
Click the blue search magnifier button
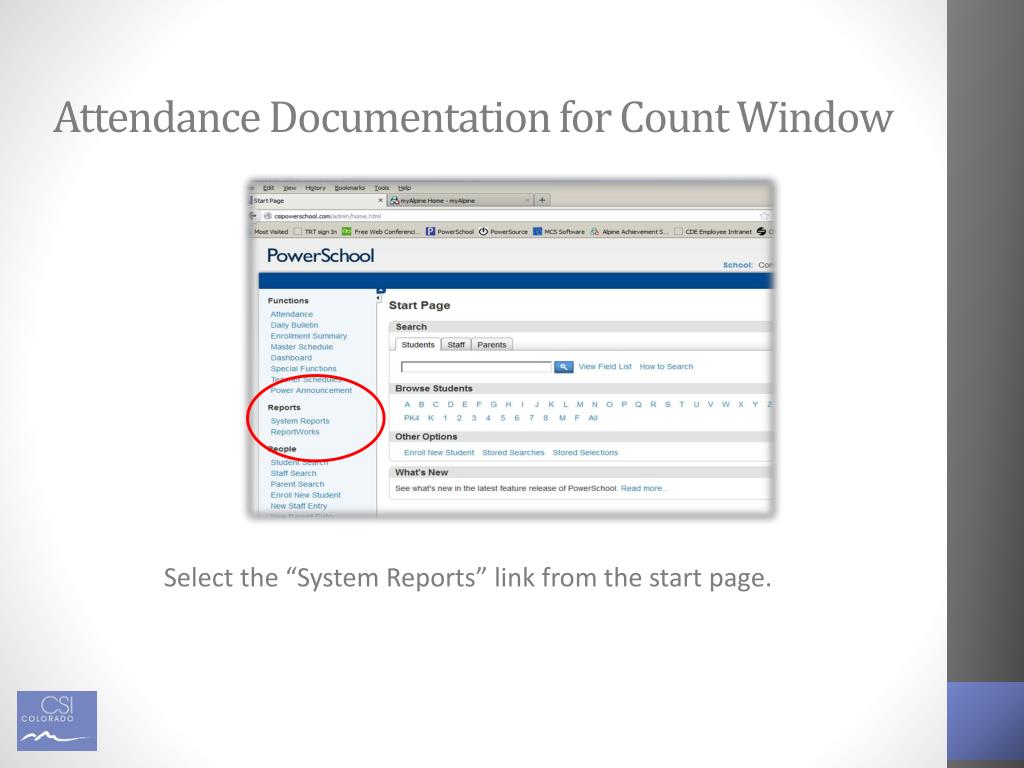click(563, 367)
